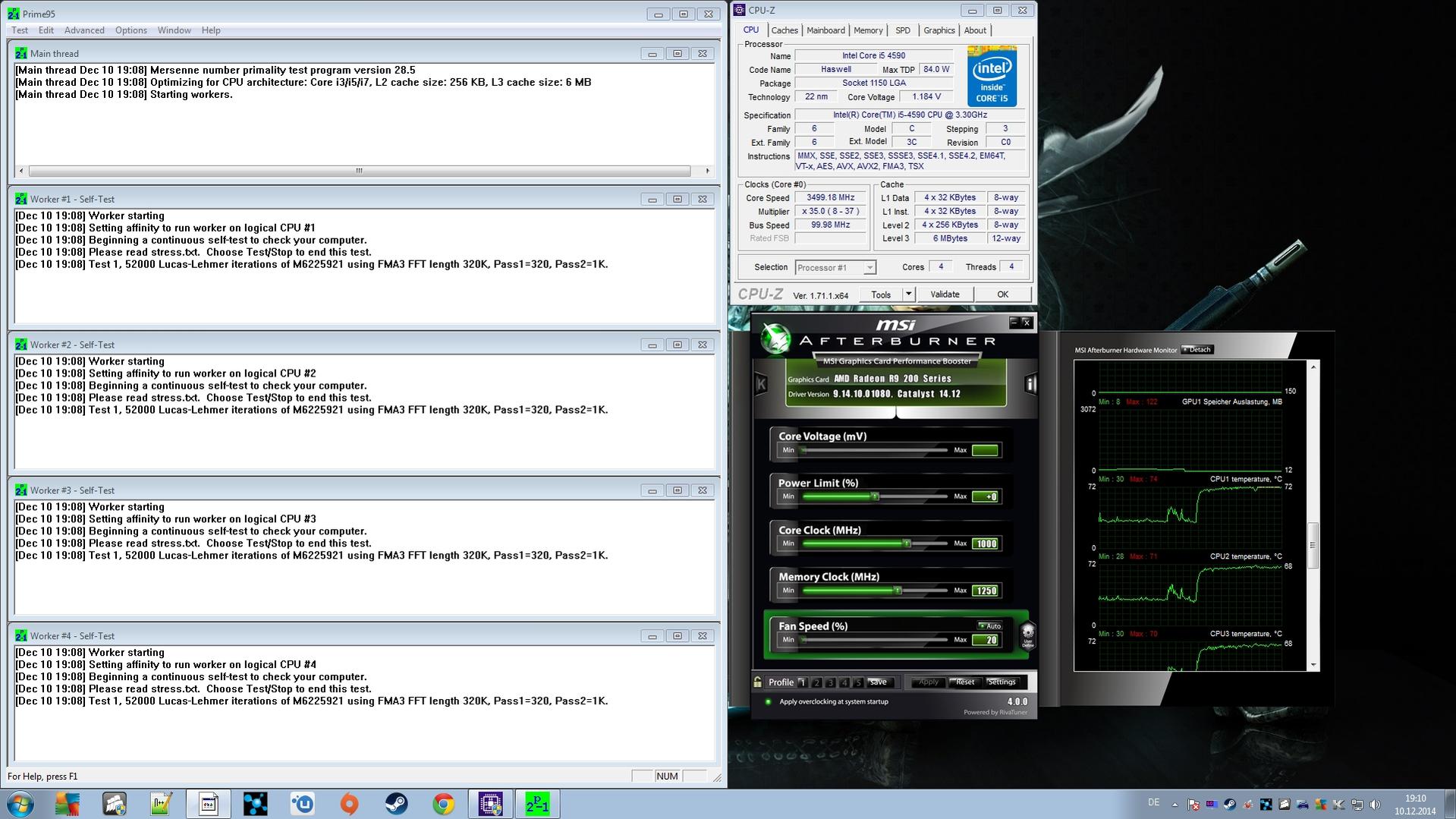Screen dimensions: 1456x819
Task: Switch to CPU-Z Mainboard tab
Action: (825, 30)
